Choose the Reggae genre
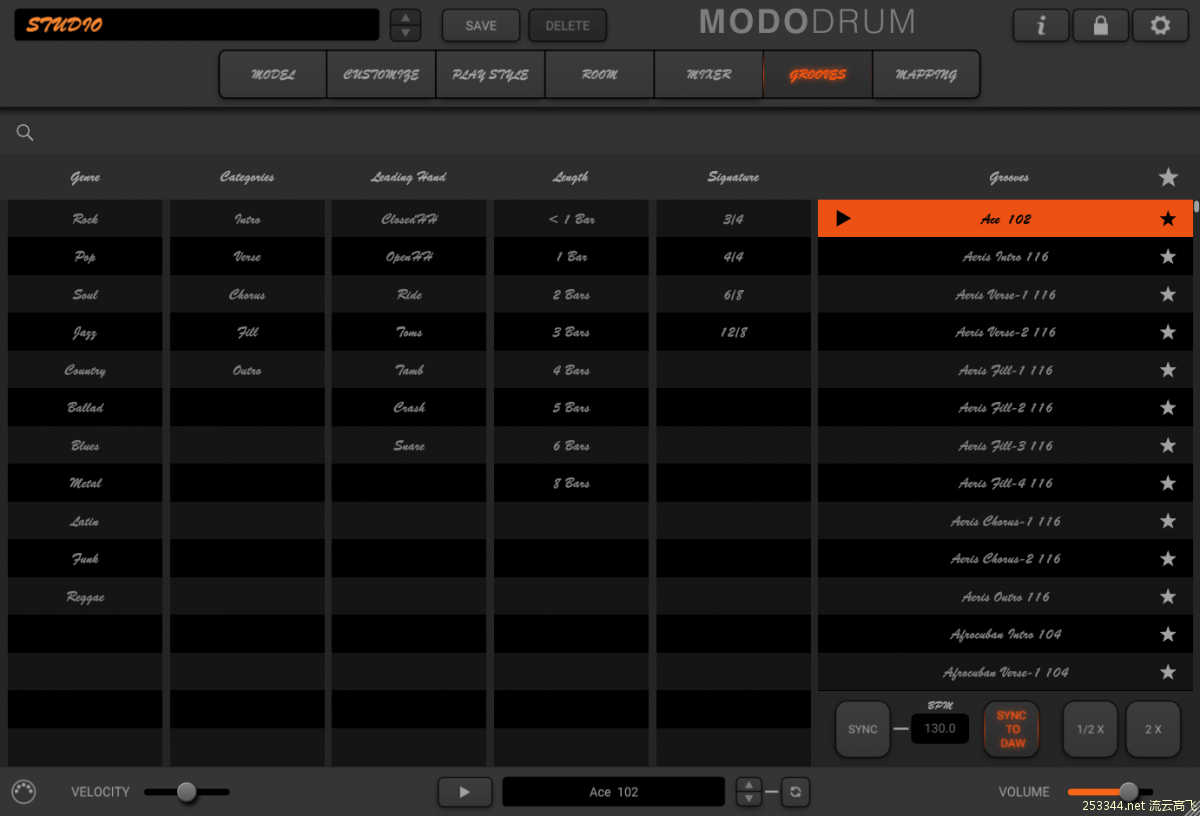The width and height of the screenshot is (1200, 816). (x=85, y=597)
